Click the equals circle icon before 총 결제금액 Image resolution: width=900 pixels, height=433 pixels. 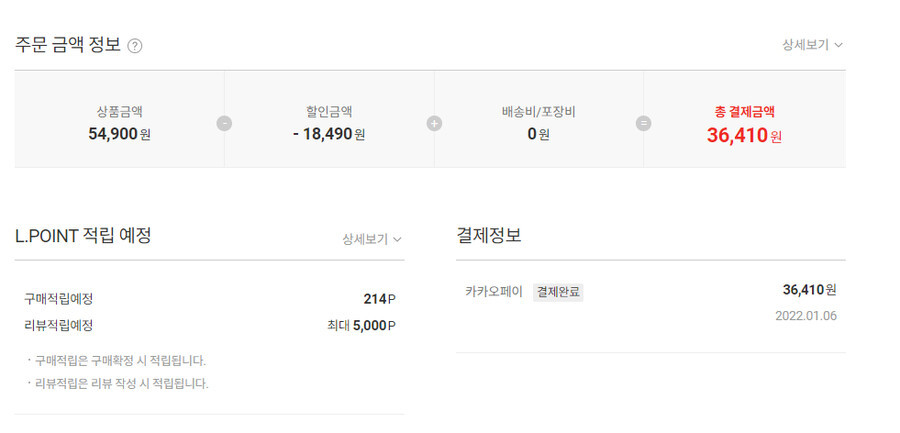click(x=643, y=123)
